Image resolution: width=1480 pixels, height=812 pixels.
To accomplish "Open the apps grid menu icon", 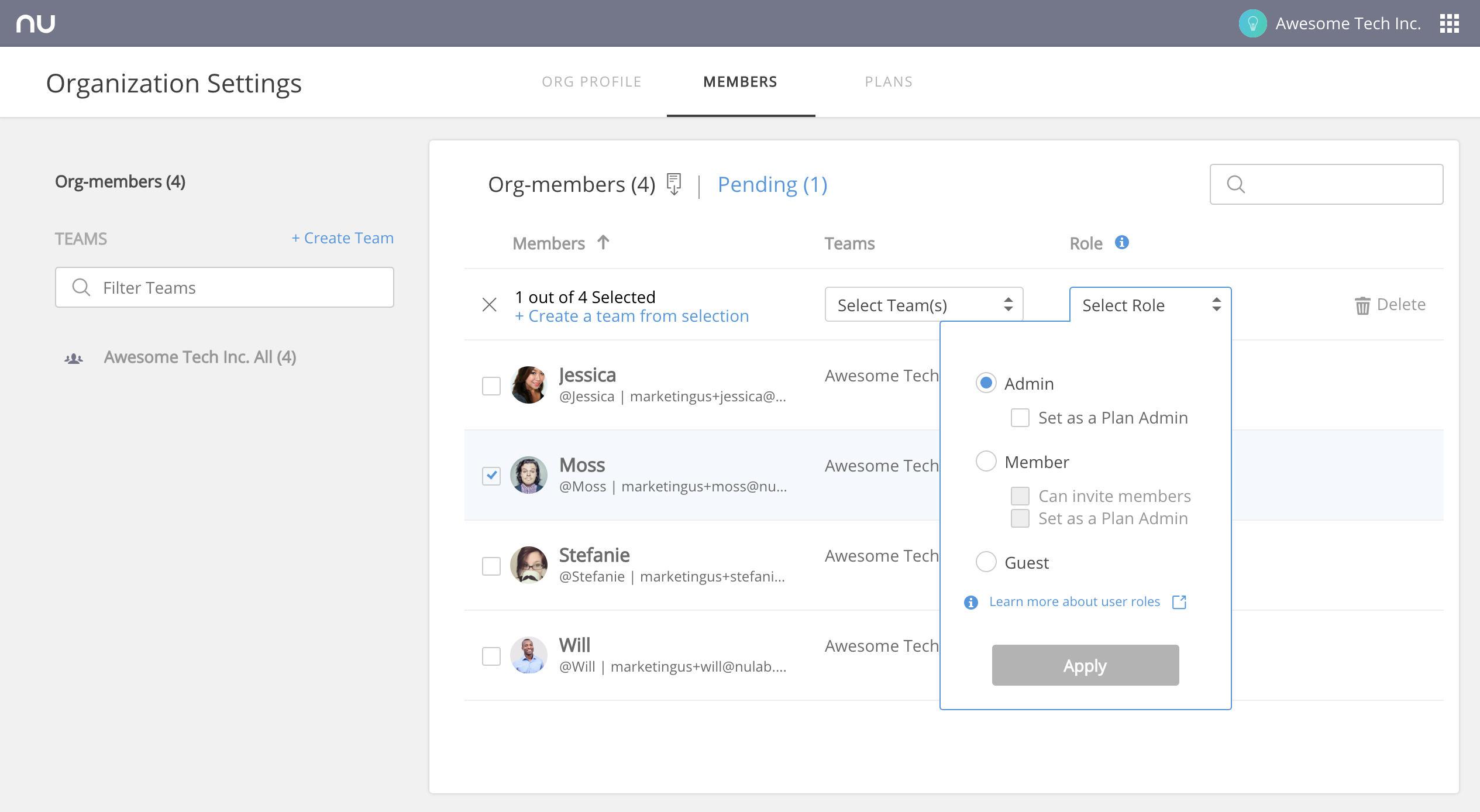I will pos(1449,23).
